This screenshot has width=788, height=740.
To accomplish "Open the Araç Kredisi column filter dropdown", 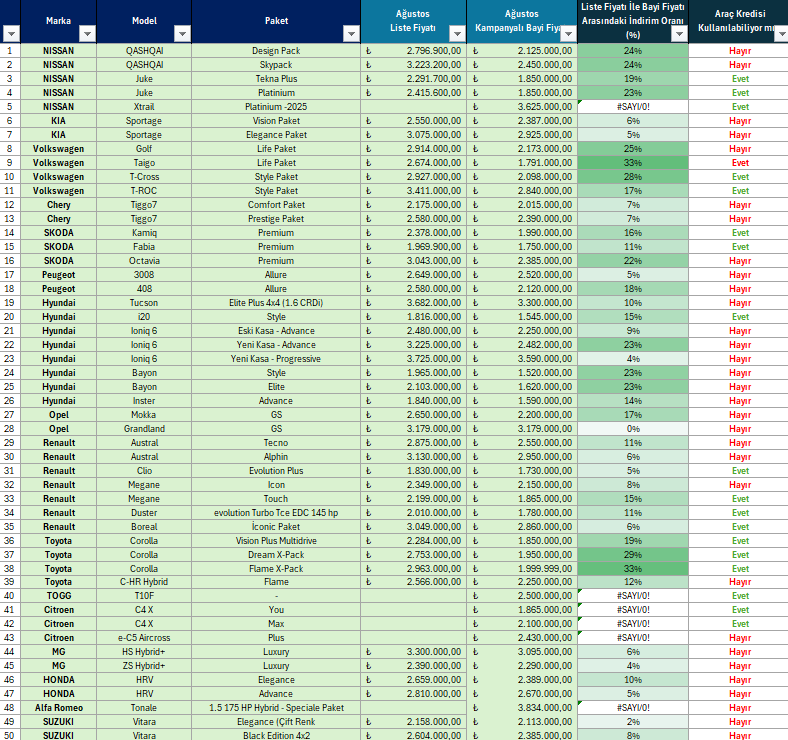I will click(x=781, y=34).
